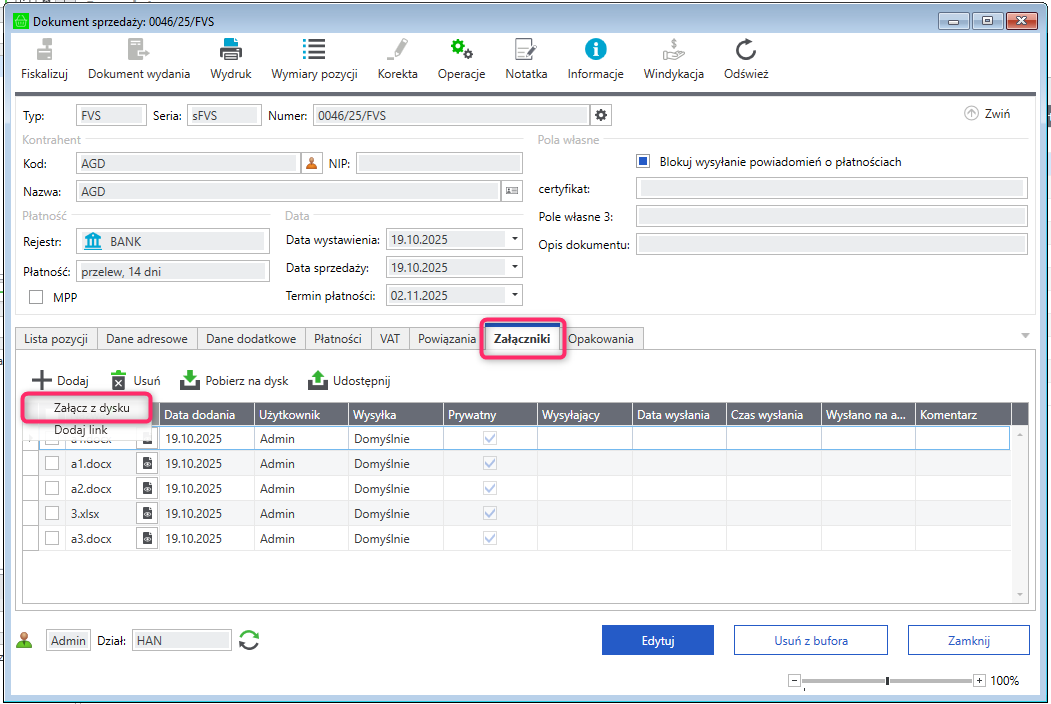Screen dimensions: 1051x704
Task: Click Pobierz na dysk download icon
Action: coord(190,380)
